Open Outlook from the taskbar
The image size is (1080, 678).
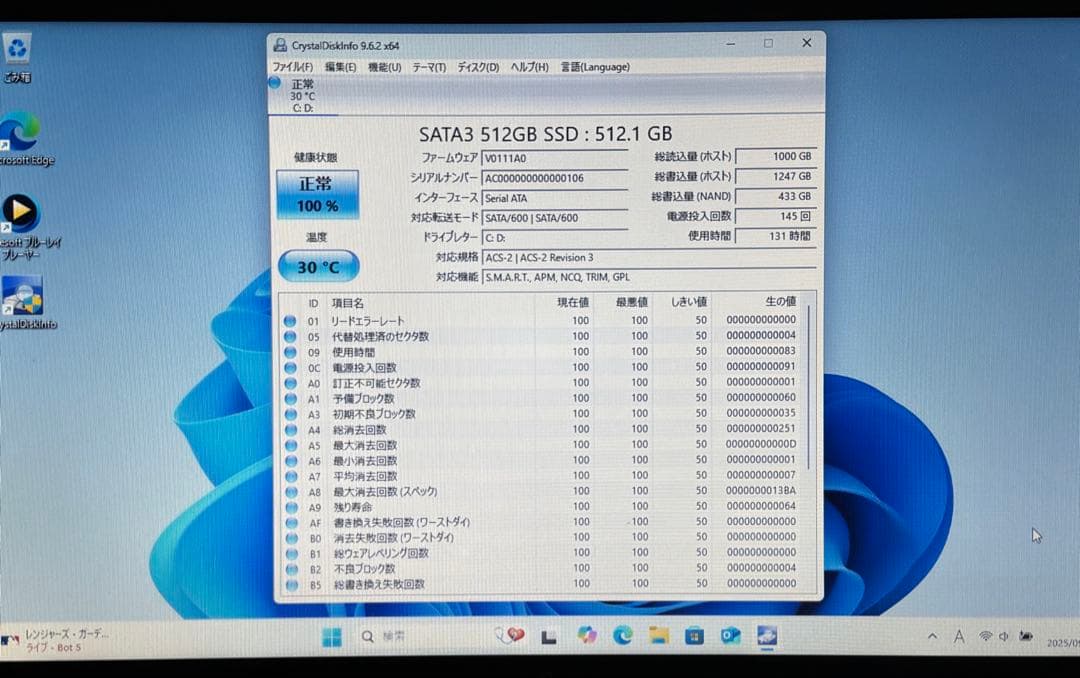coord(733,635)
